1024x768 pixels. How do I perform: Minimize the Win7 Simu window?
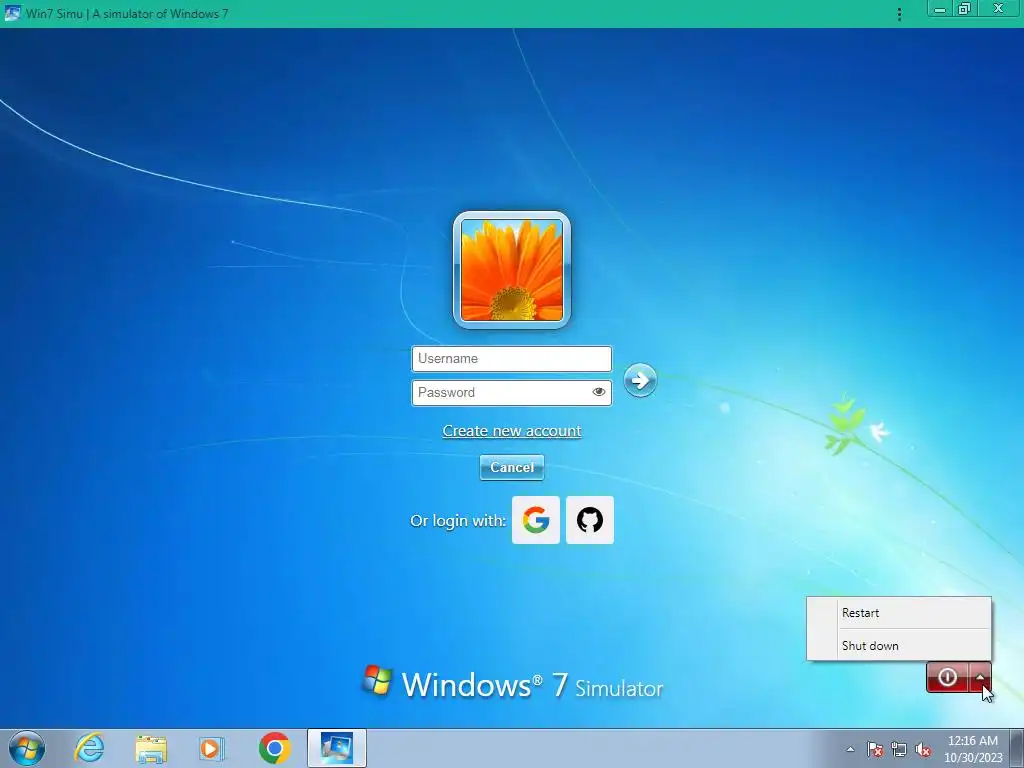[940, 9]
